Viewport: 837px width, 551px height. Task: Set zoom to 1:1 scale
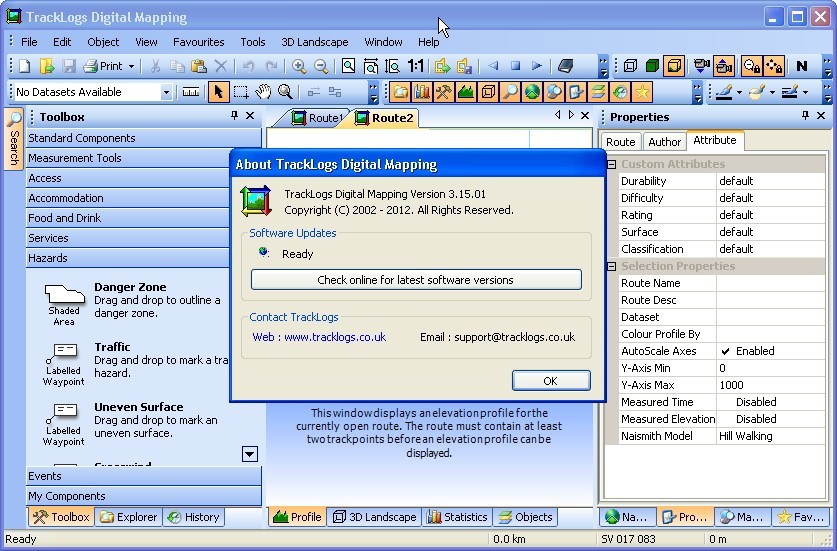tap(415, 66)
